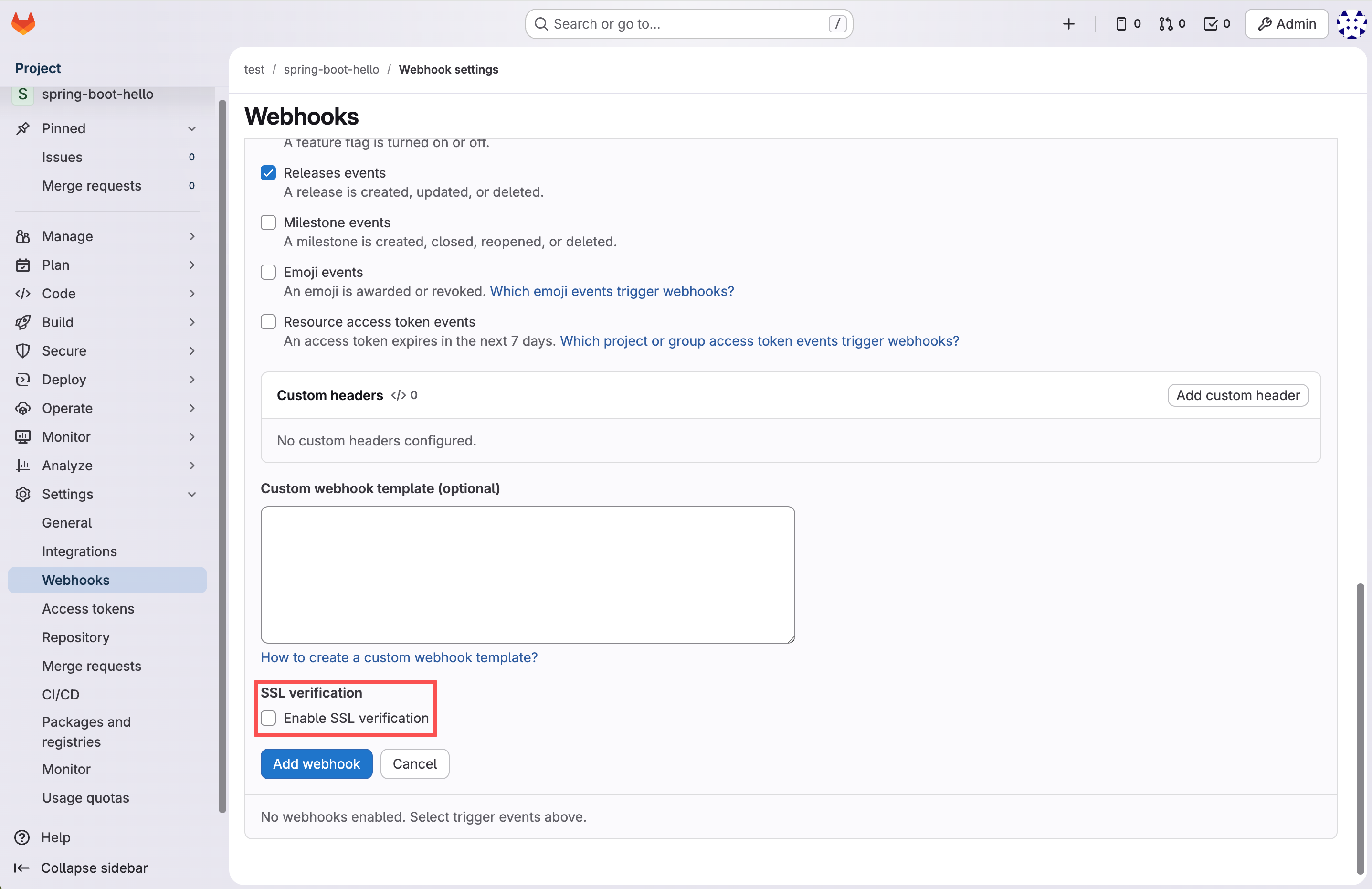Click the user avatar icon
1372x889 pixels.
(1351, 24)
